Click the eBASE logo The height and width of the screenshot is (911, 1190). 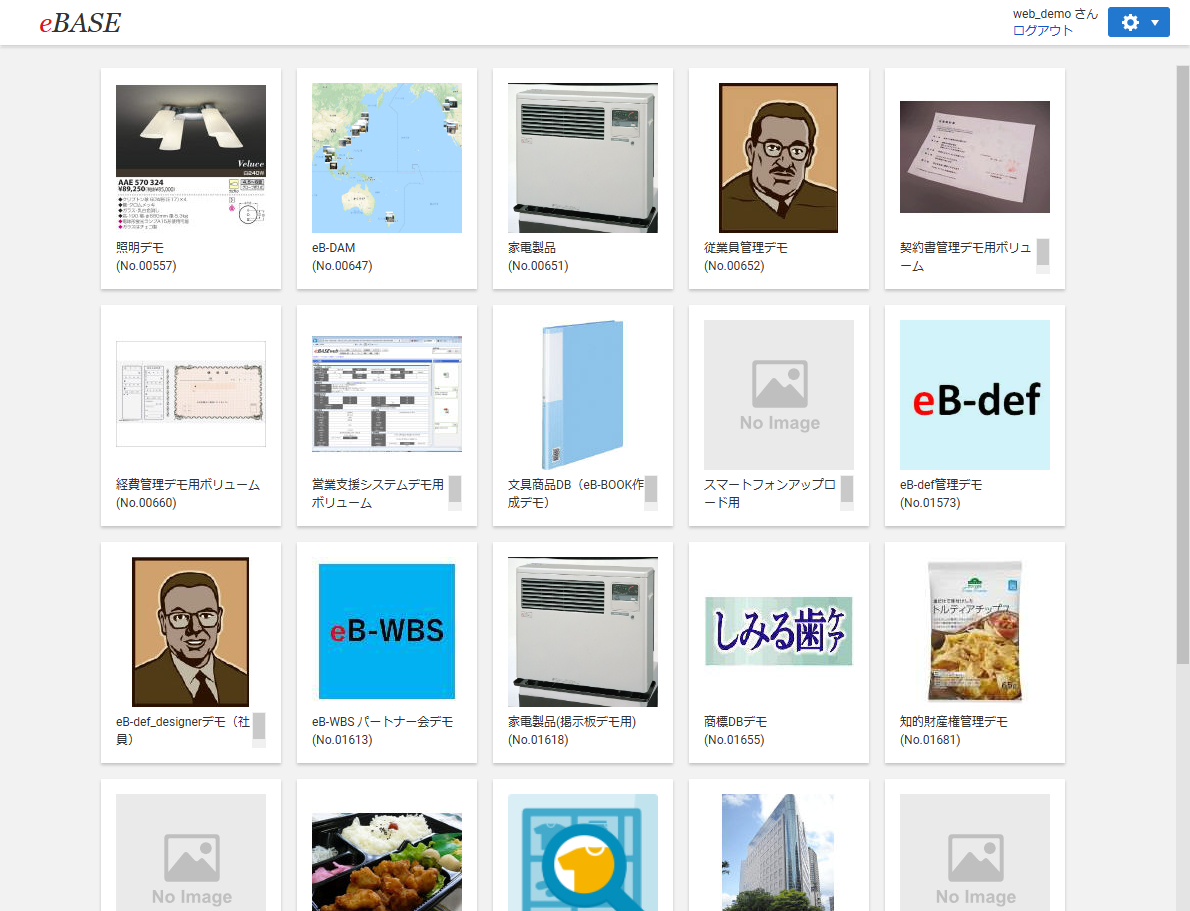point(80,23)
